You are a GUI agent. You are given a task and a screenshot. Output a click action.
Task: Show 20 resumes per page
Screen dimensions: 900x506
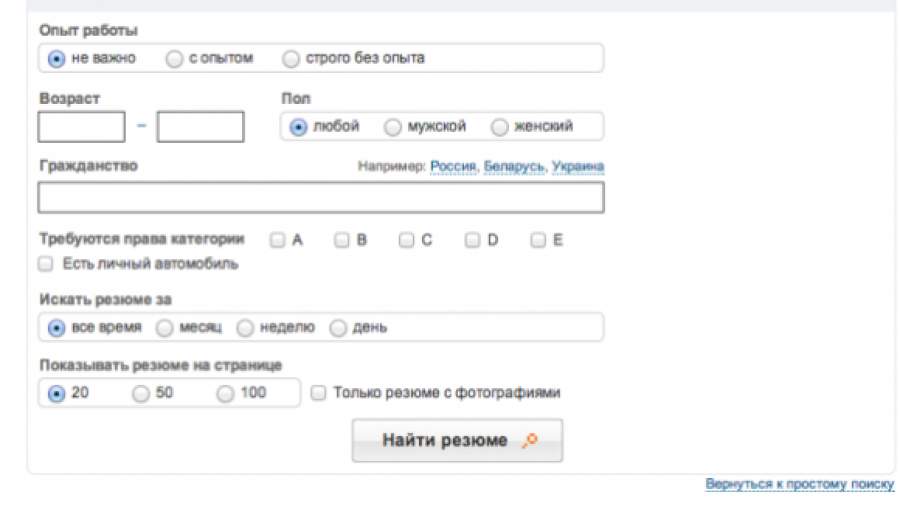56,394
